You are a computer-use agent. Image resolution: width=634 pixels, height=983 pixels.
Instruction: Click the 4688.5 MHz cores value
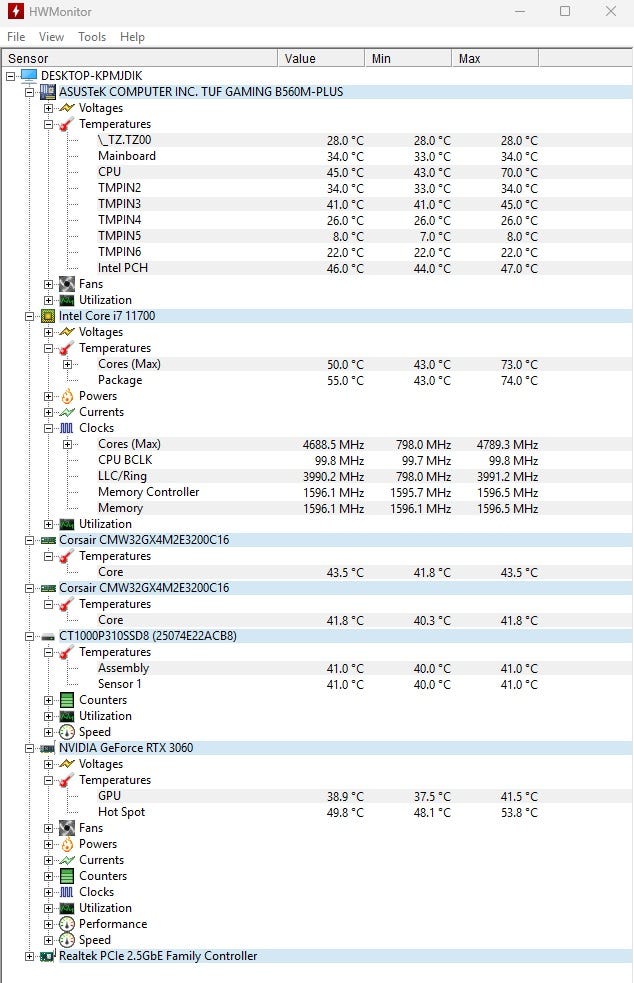pyautogui.click(x=333, y=444)
